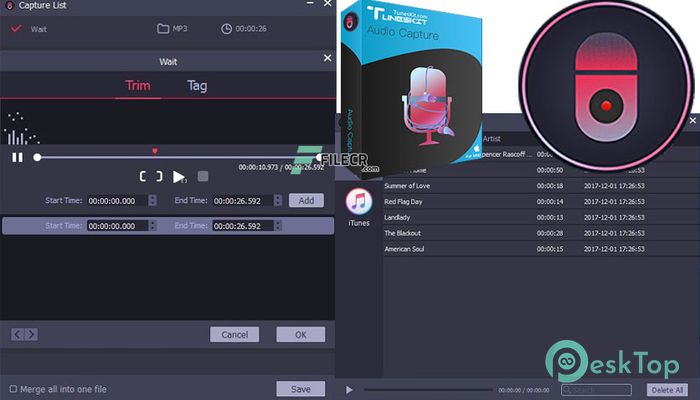Set the trim start bracket marker
The width and height of the screenshot is (700, 400).
[143, 176]
